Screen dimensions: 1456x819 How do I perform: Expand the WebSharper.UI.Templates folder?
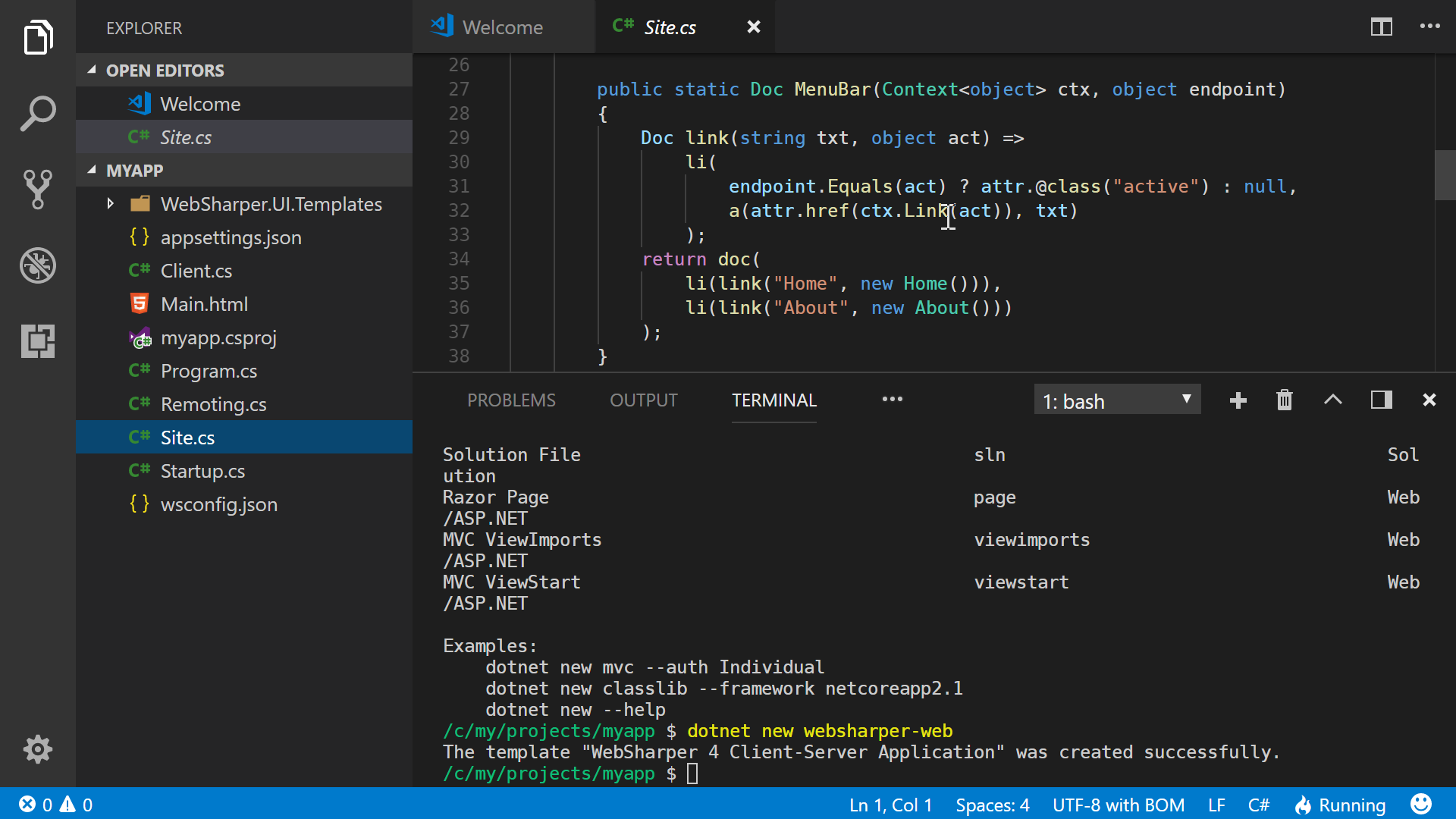[x=111, y=204]
